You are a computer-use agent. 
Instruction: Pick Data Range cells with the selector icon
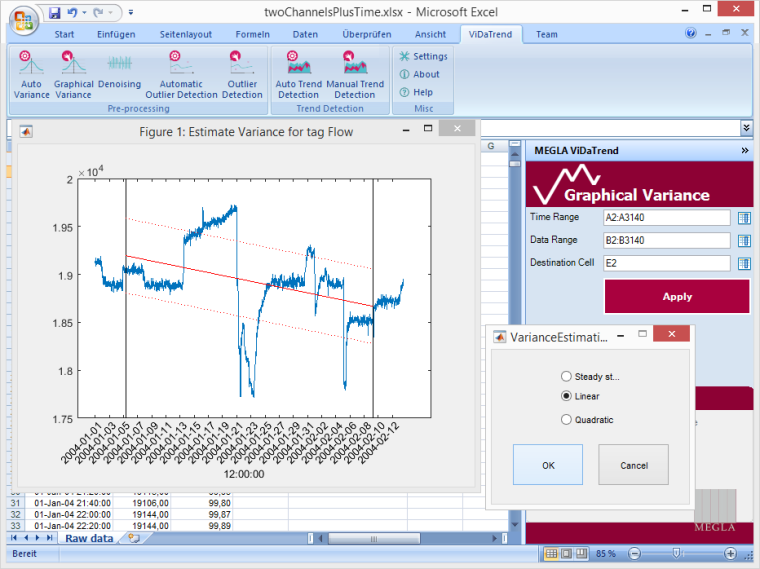[x=744, y=240]
